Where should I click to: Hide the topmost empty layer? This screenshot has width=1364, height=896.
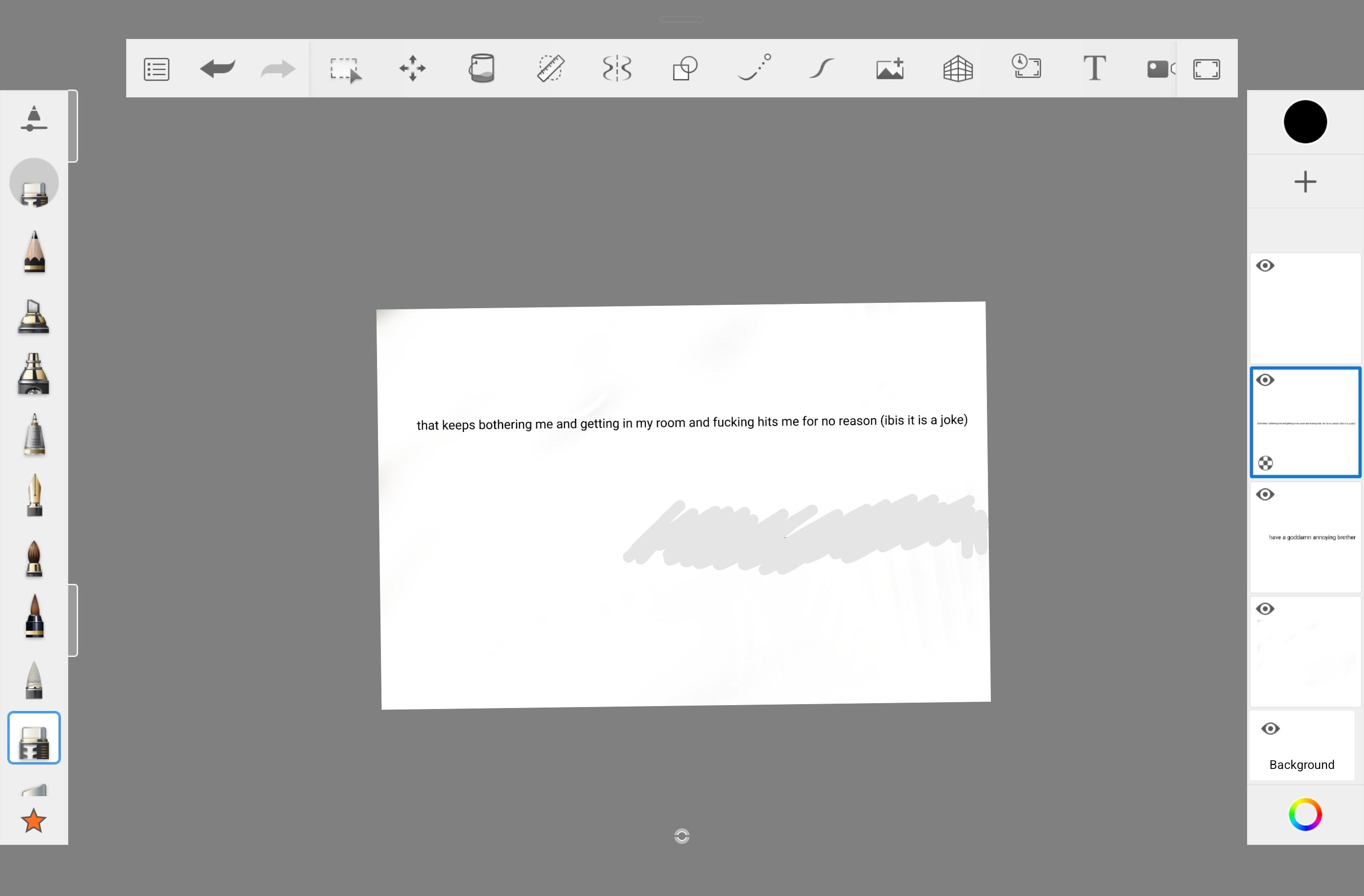(1266, 266)
